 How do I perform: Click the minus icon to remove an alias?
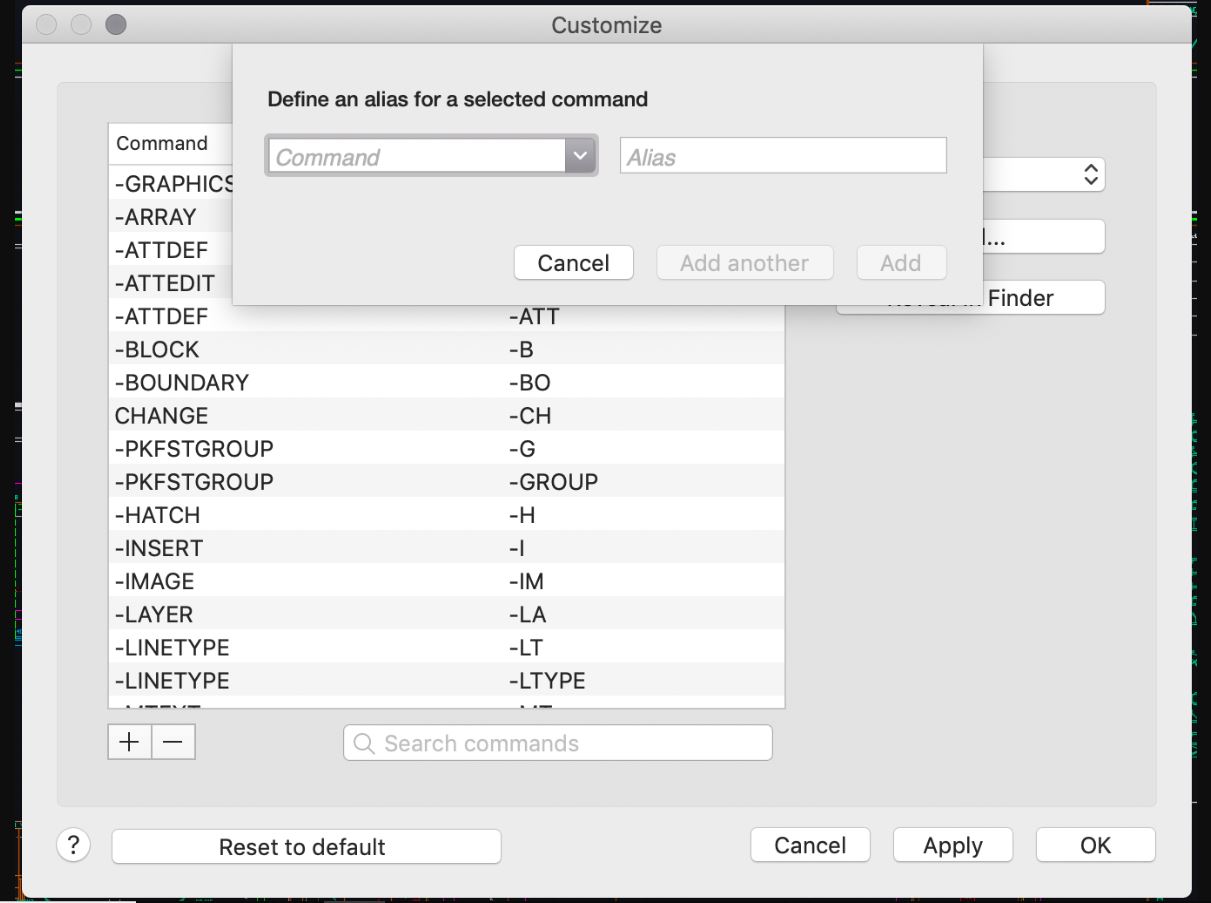[x=172, y=742]
